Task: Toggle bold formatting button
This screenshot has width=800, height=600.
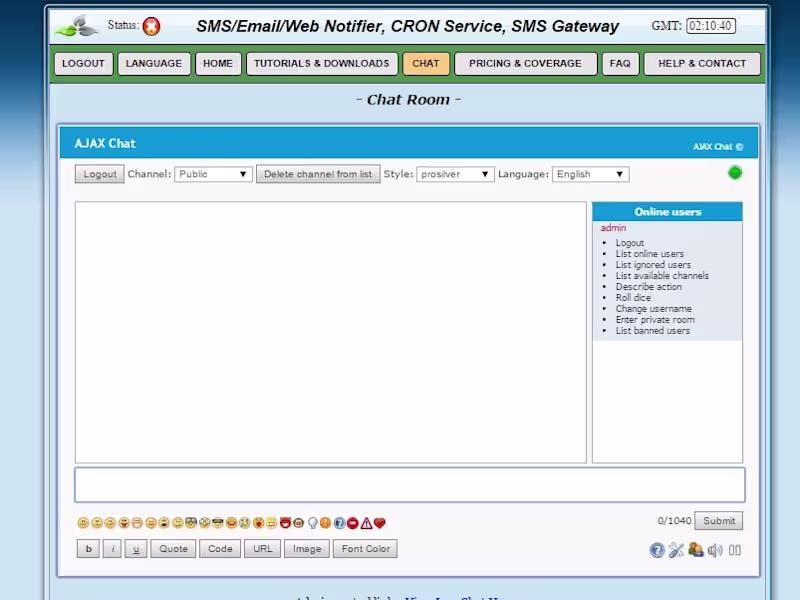Action: point(89,549)
